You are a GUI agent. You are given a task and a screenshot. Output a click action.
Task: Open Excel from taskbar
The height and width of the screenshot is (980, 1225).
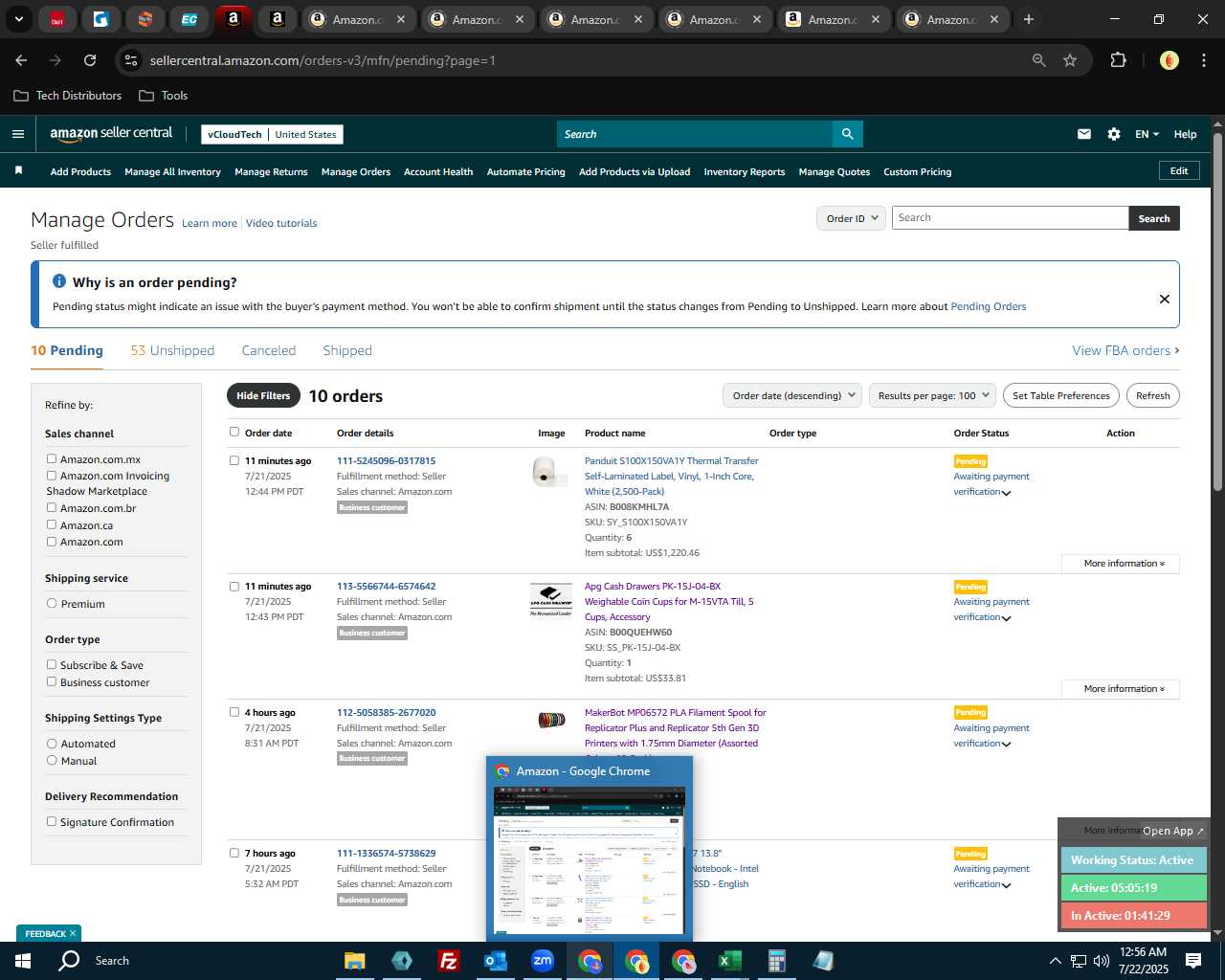(729, 961)
